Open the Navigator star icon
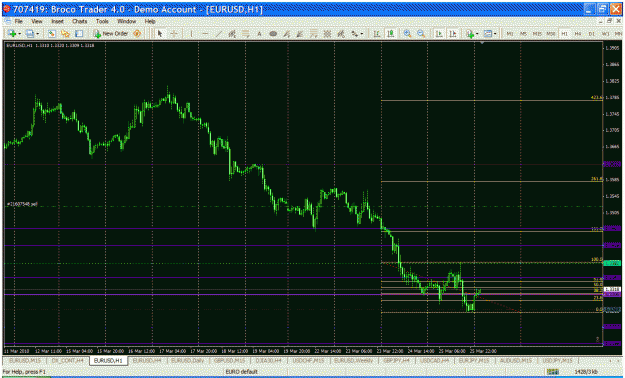The width and height of the screenshot is (625, 378). point(65,34)
